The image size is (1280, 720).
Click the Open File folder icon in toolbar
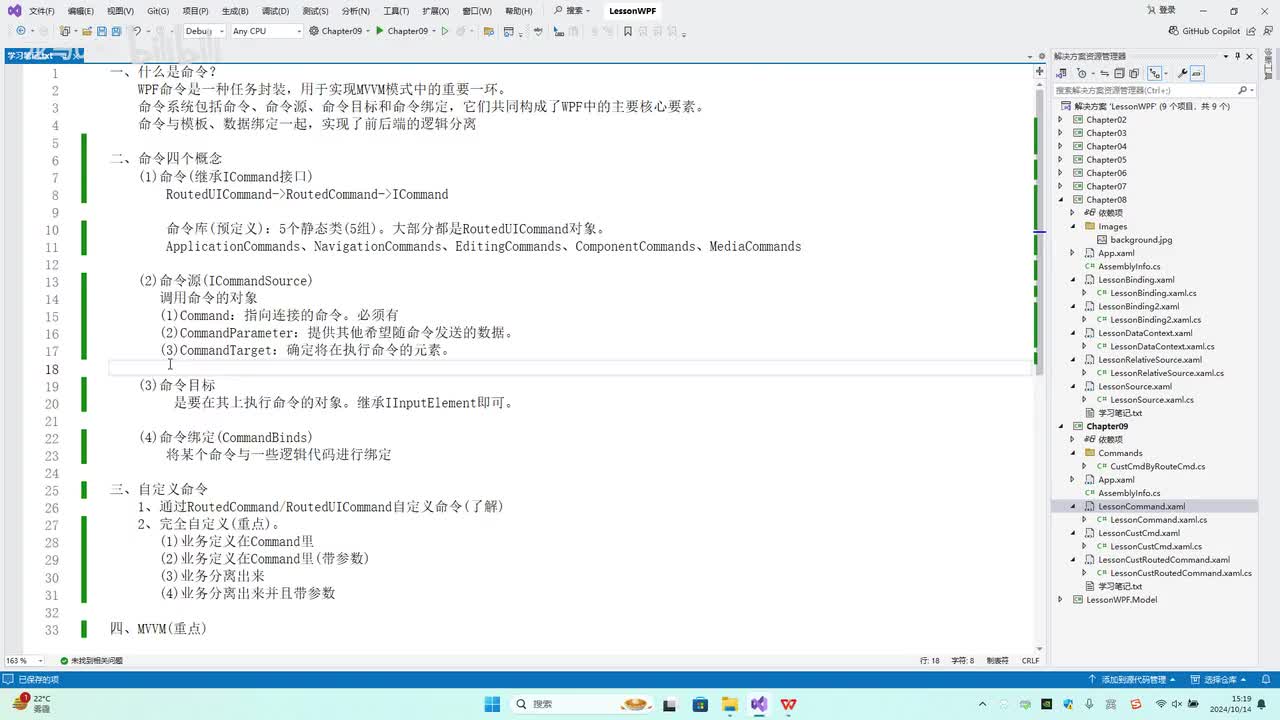(x=87, y=31)
